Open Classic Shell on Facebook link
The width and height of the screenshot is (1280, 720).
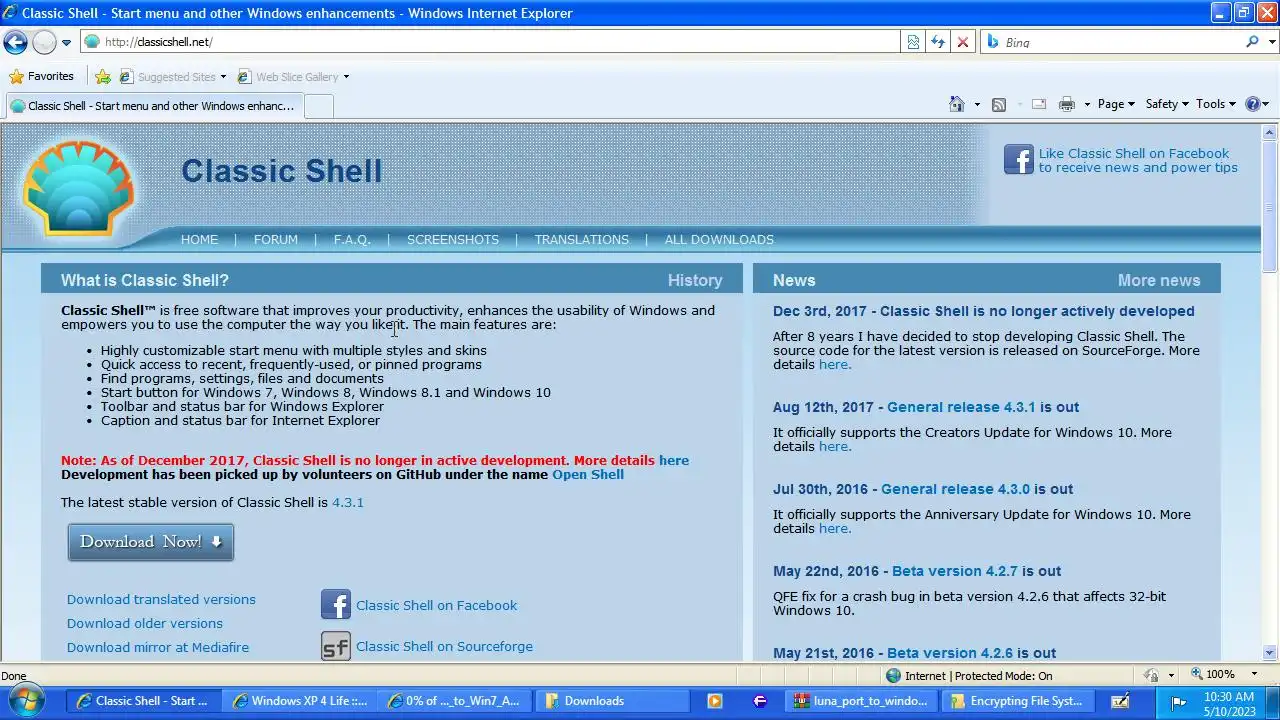(436, 605)
